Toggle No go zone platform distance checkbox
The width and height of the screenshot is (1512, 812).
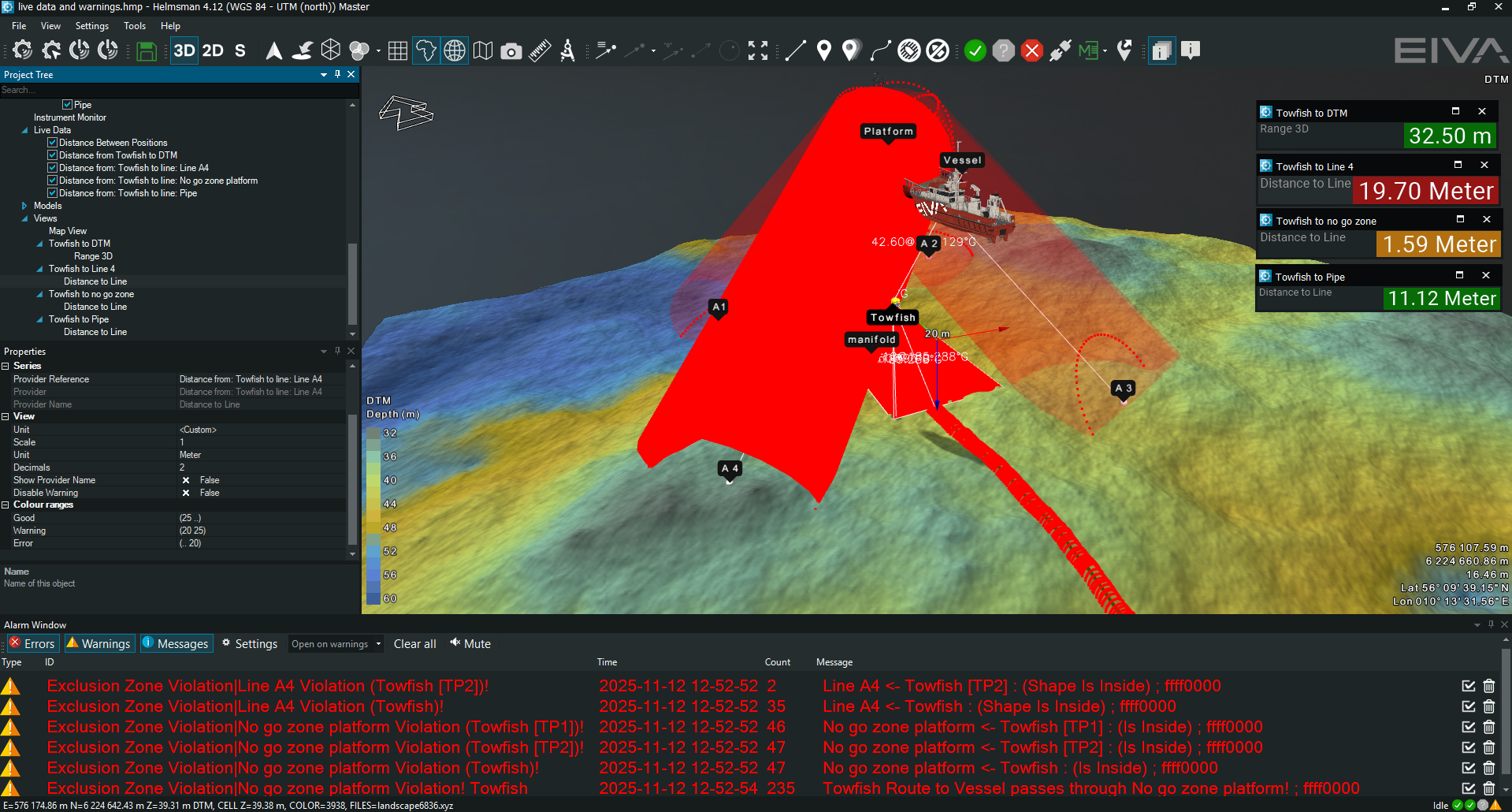click(53, 181)
